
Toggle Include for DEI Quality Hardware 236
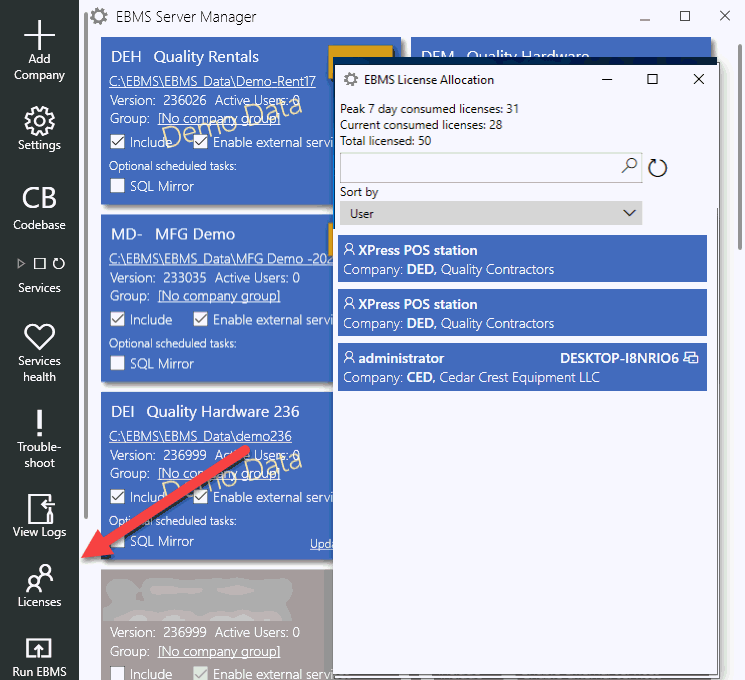pyautogui.click(x=117, y=497)
